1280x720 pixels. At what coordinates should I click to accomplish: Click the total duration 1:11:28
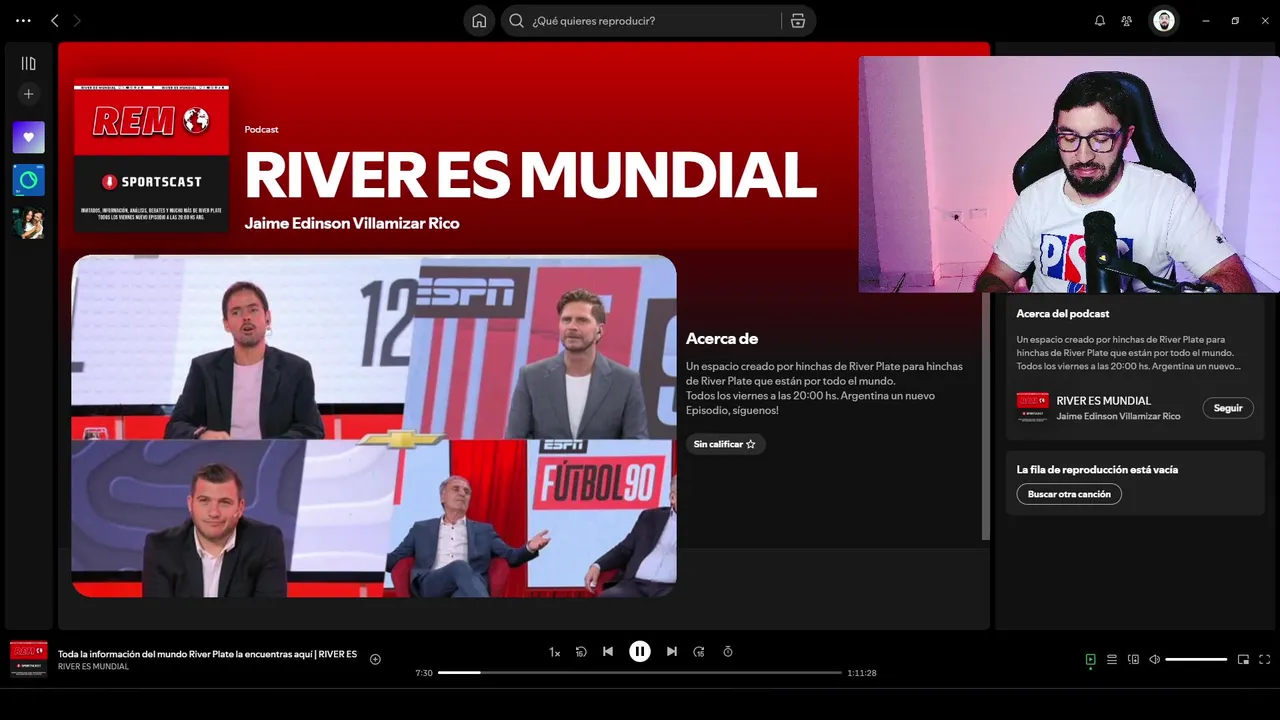862,673
